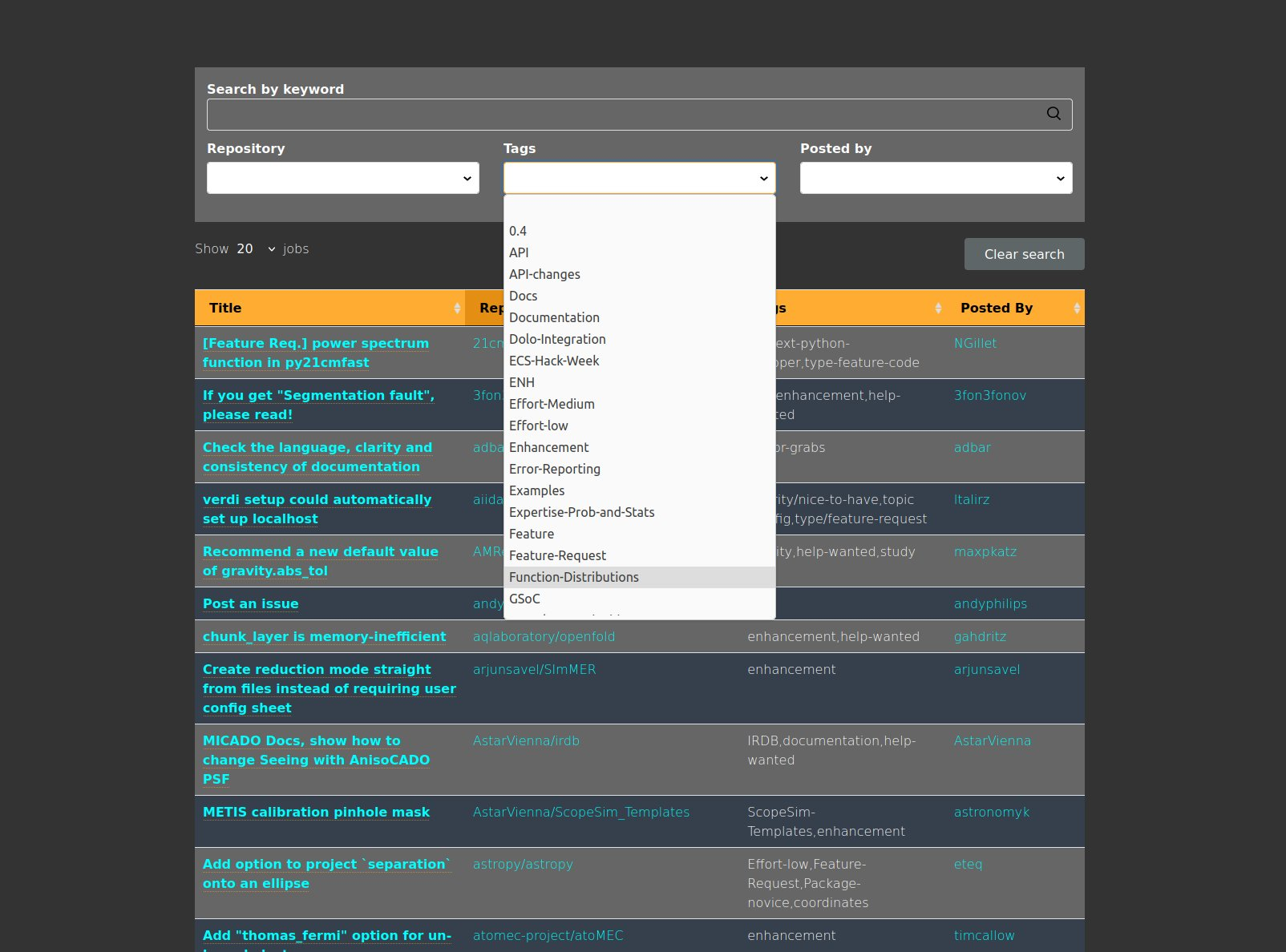Select the ECS-Hack-Week tag option
The width and height of the screenshot is (1286, 952).
554,361
